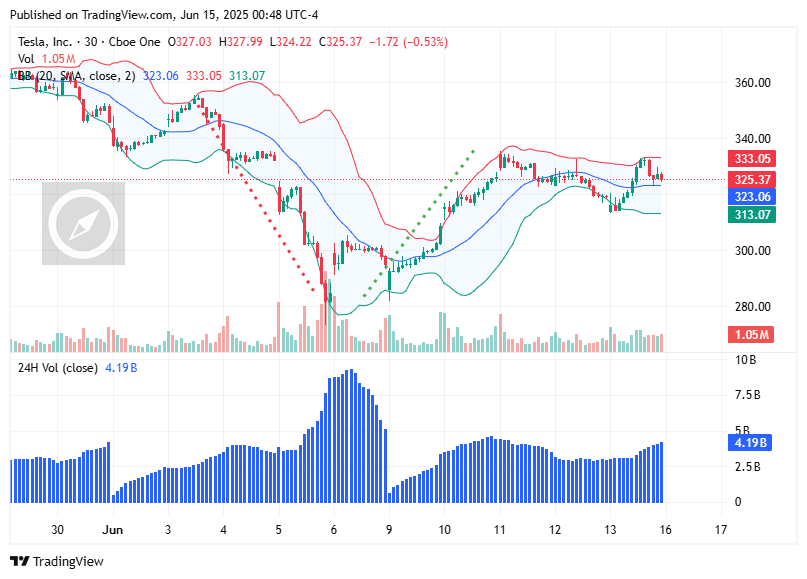Viewport: 807px width, 579px height.
Task: Click the high price H327.99
Action: coord(240,42)
